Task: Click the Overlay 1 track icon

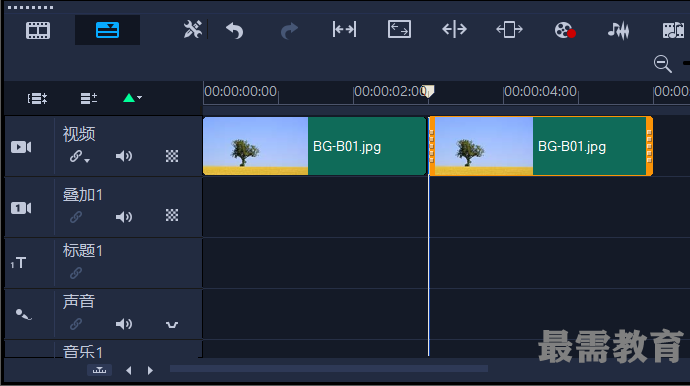Action: pos(21,208)
